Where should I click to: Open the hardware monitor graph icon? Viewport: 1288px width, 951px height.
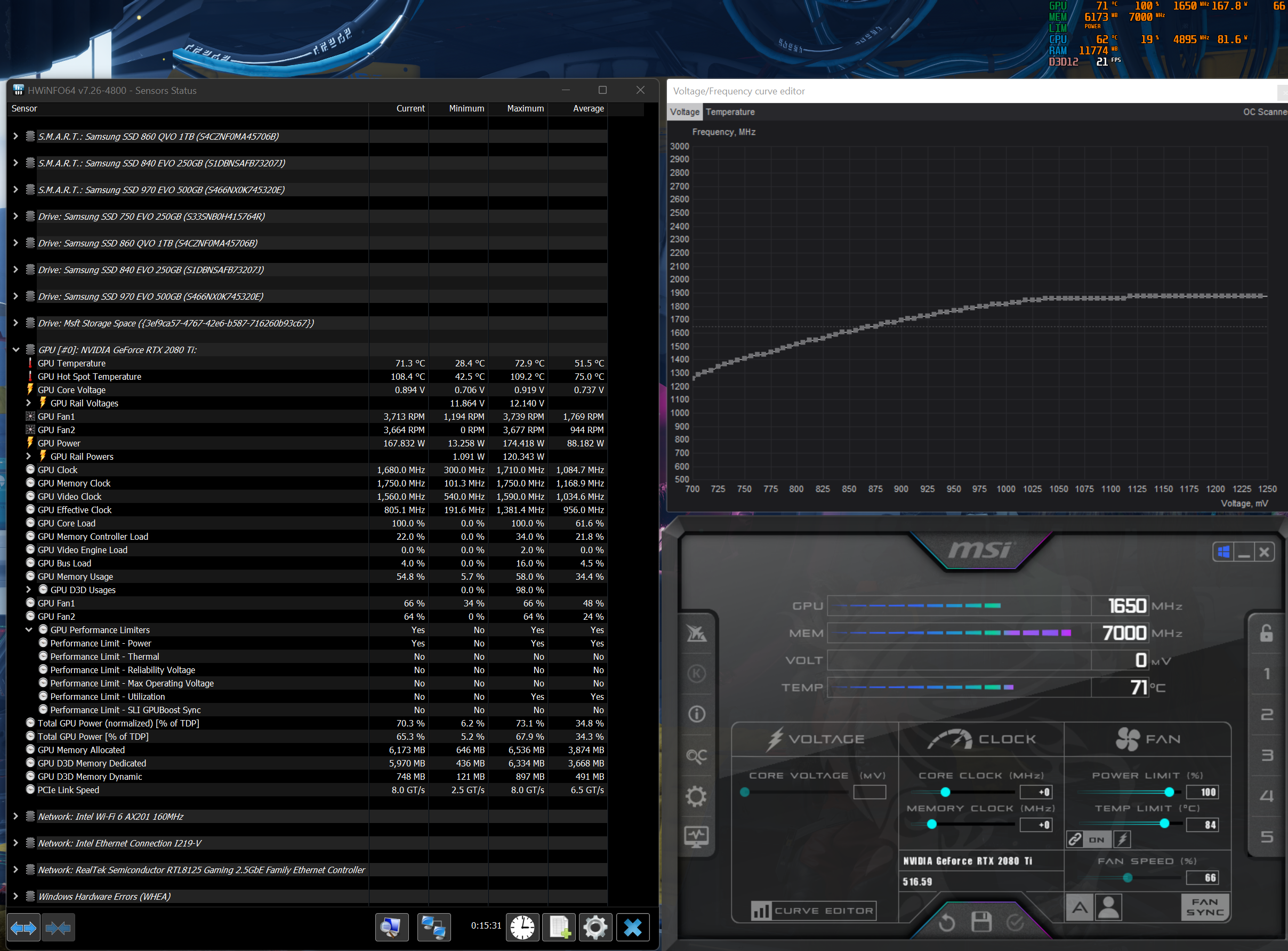pyautogui.click(x=696, y=837)
